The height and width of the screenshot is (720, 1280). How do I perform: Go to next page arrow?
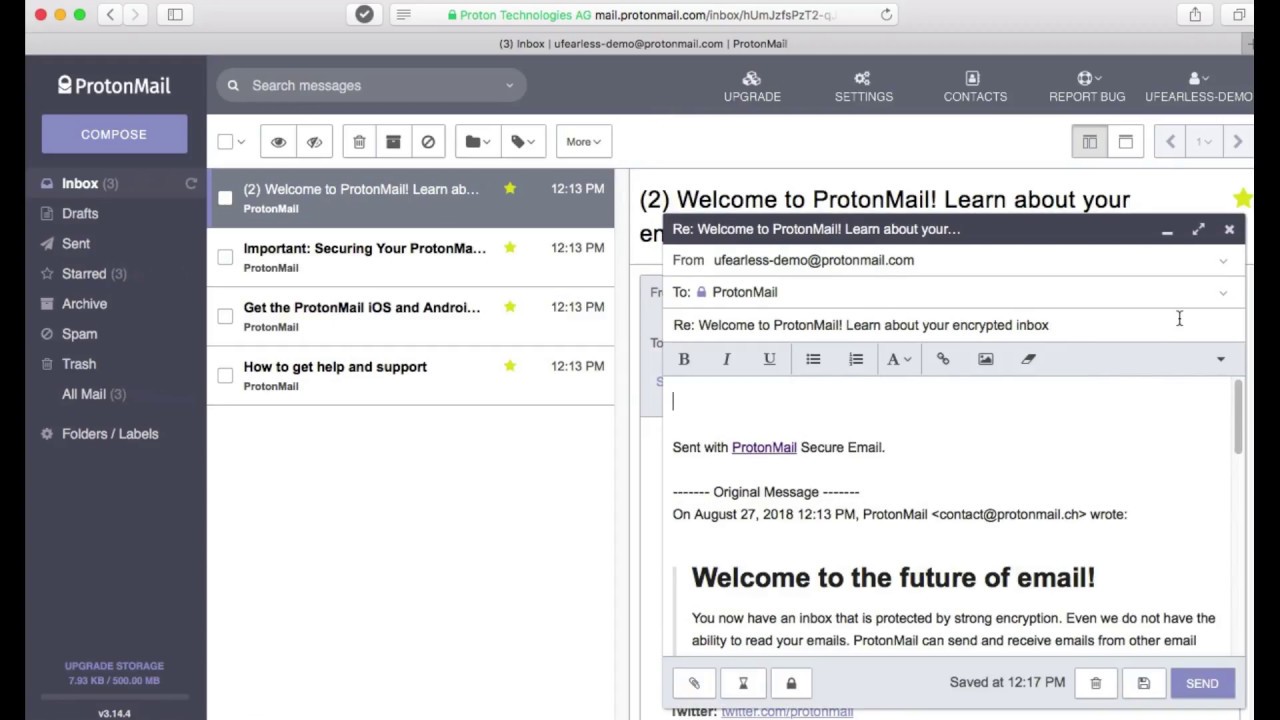pyautogui.click(x=1237, y=142)
